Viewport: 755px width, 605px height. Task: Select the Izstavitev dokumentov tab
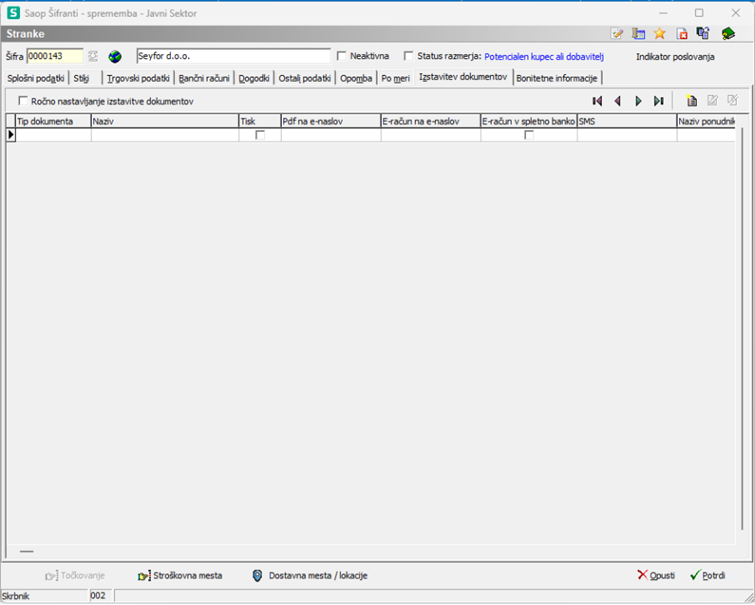pos(463,77)
